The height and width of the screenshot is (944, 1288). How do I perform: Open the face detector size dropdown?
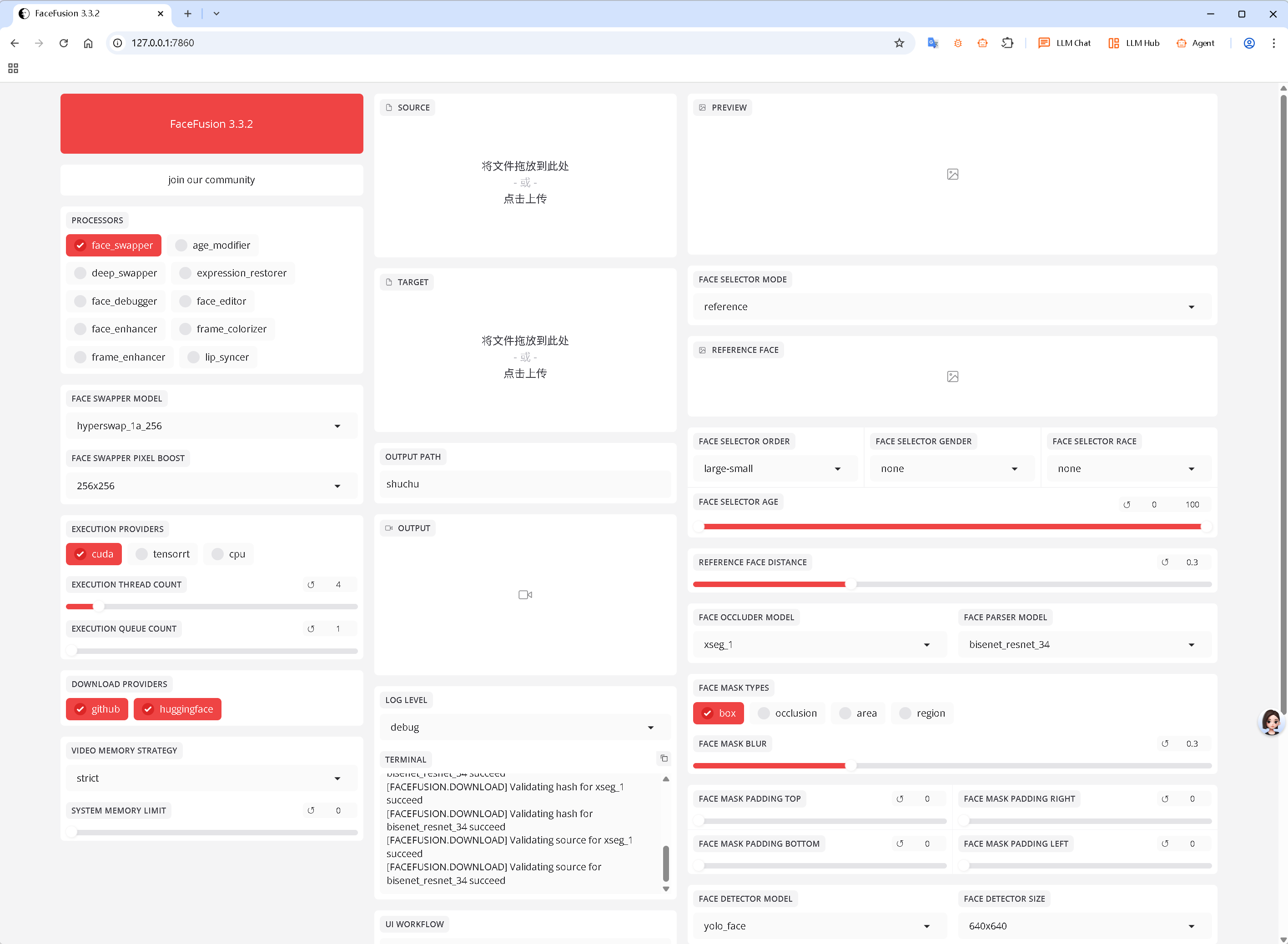click(x=1085, y=926)
